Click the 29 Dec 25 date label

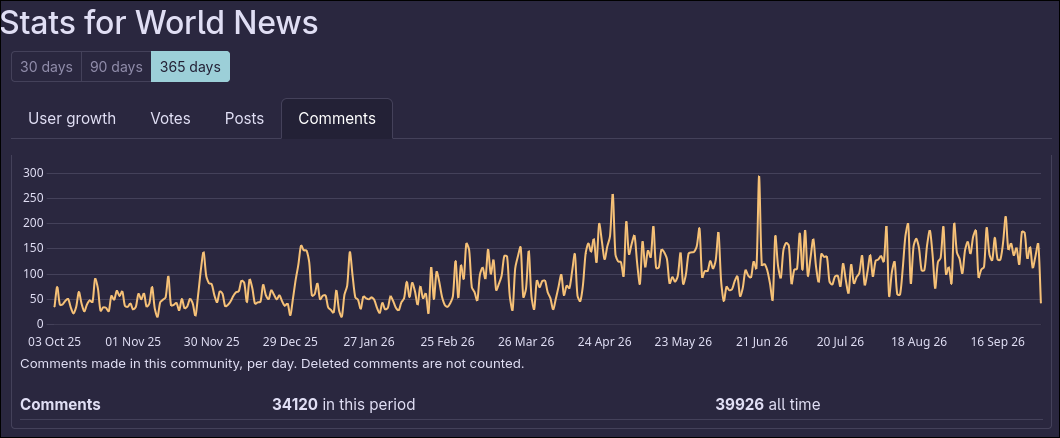[x=291, y=342]
